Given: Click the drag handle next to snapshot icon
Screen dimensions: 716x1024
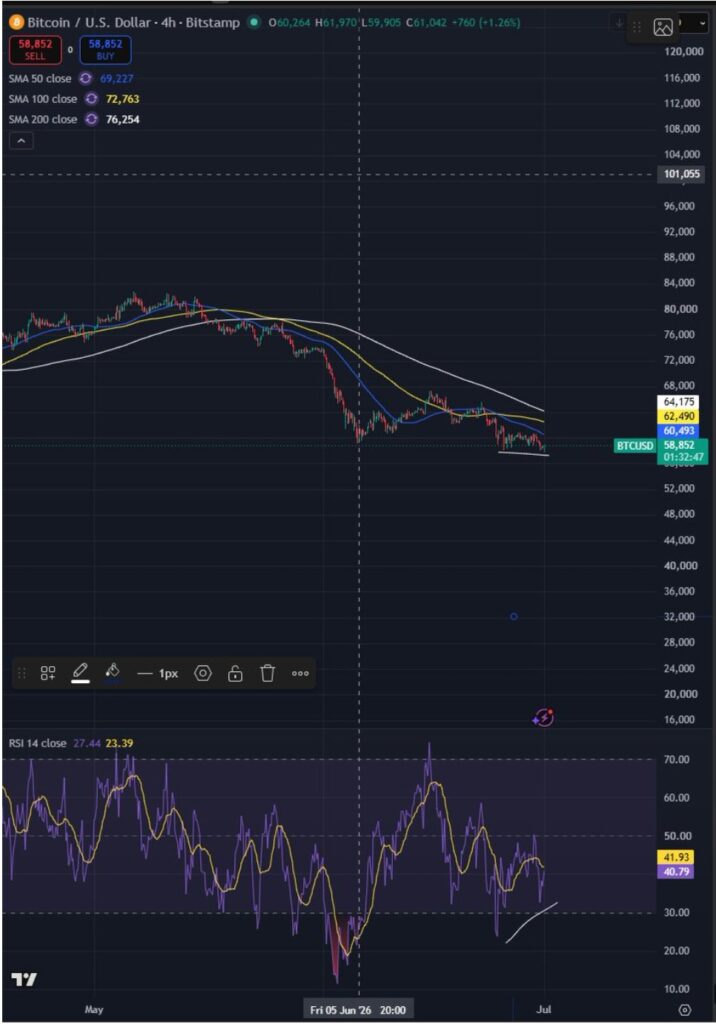Looking at the screenshot, I should (x=637, y=27).
